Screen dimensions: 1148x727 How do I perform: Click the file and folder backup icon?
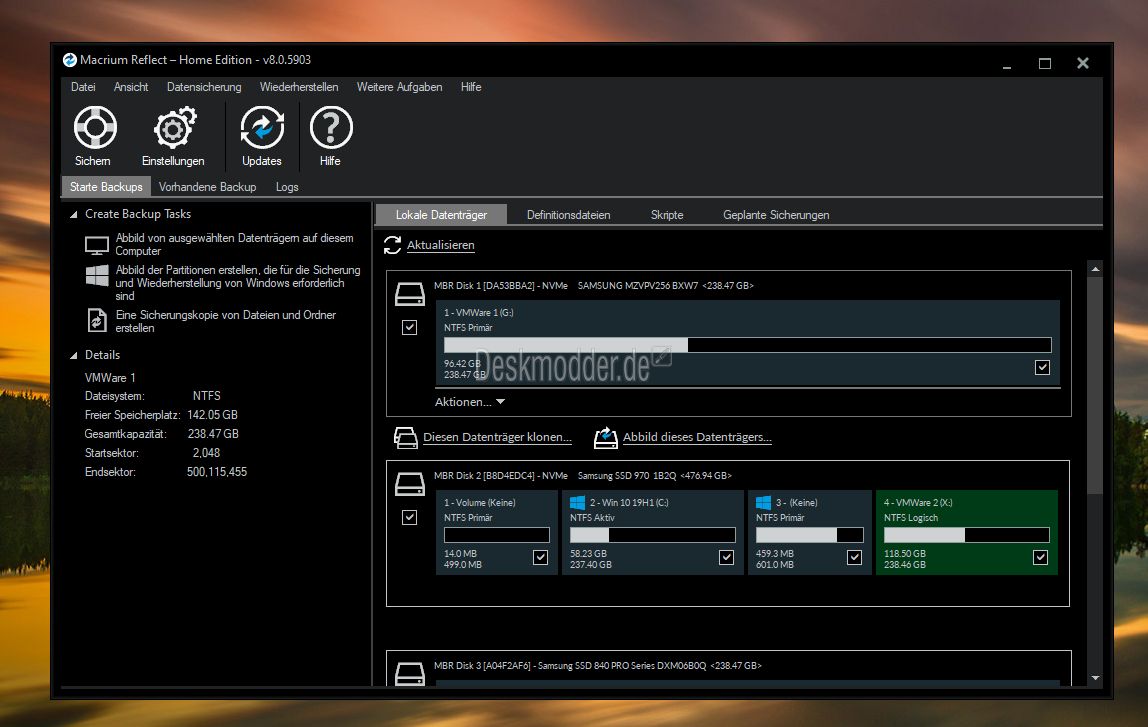97,321
